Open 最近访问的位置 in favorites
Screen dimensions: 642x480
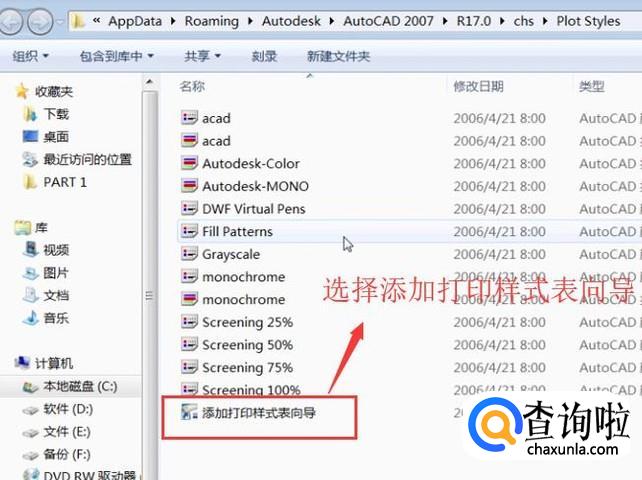coord(86,159)
